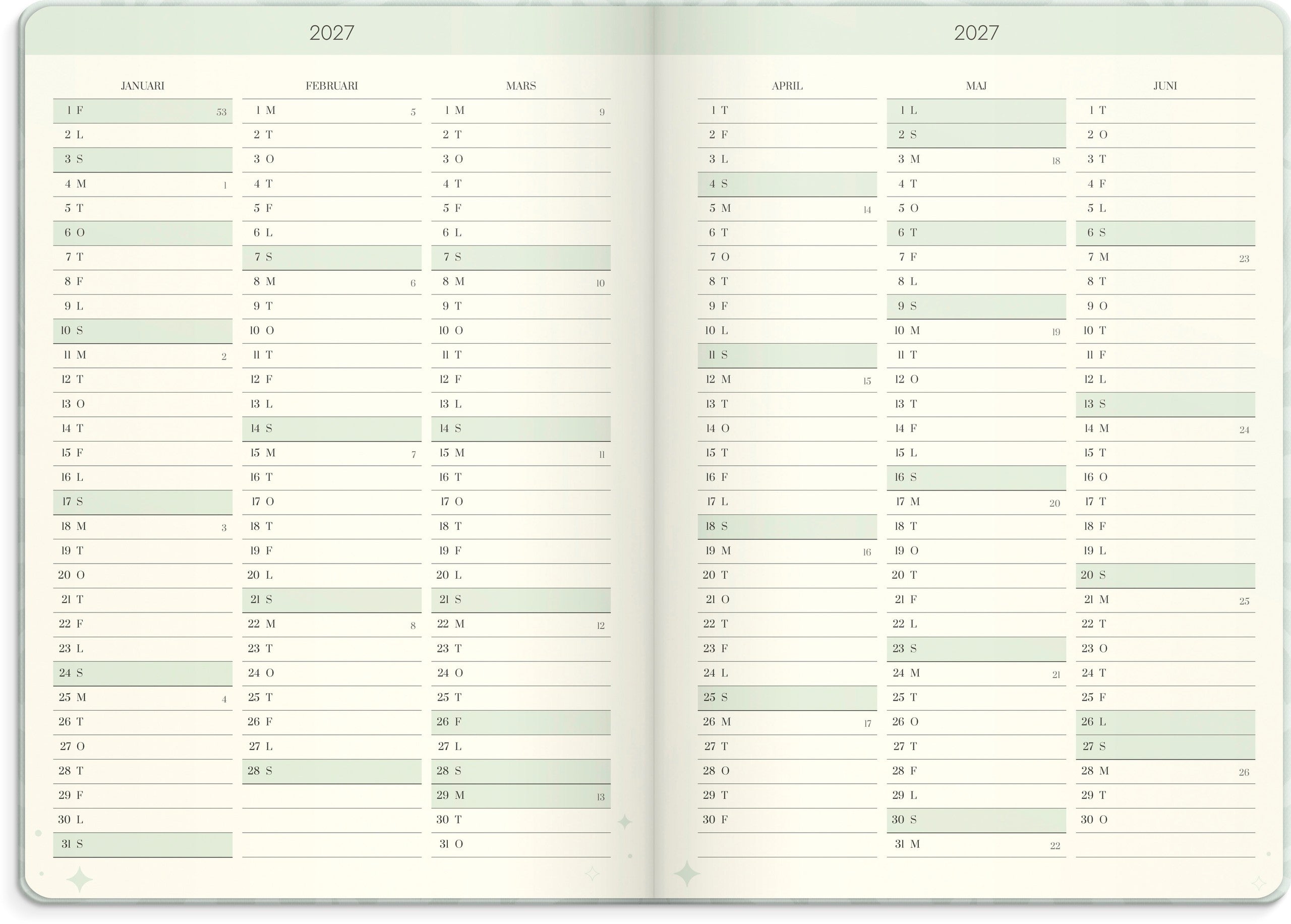Click the 2027 title on right page

976,33
